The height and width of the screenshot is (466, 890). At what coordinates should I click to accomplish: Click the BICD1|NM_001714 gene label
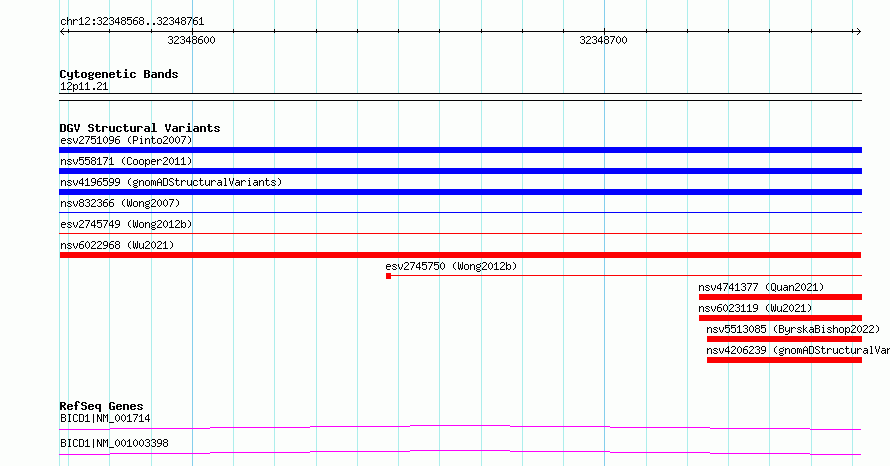coord(105,418)
